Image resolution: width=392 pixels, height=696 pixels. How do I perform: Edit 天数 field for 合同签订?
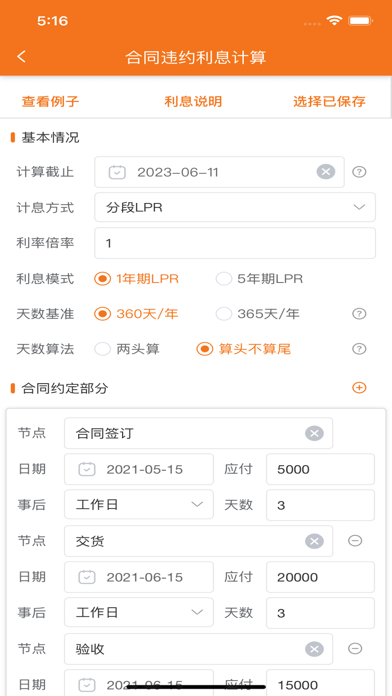tap(320, 505)
